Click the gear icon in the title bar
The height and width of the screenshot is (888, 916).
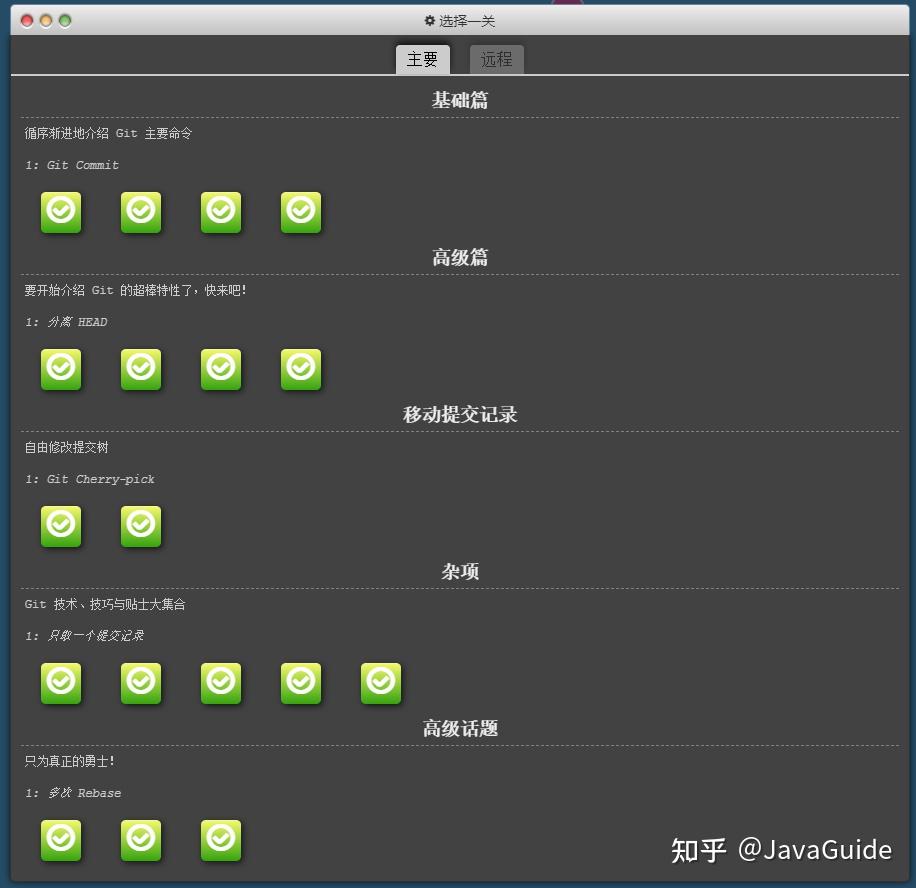[x=429, y=21]
